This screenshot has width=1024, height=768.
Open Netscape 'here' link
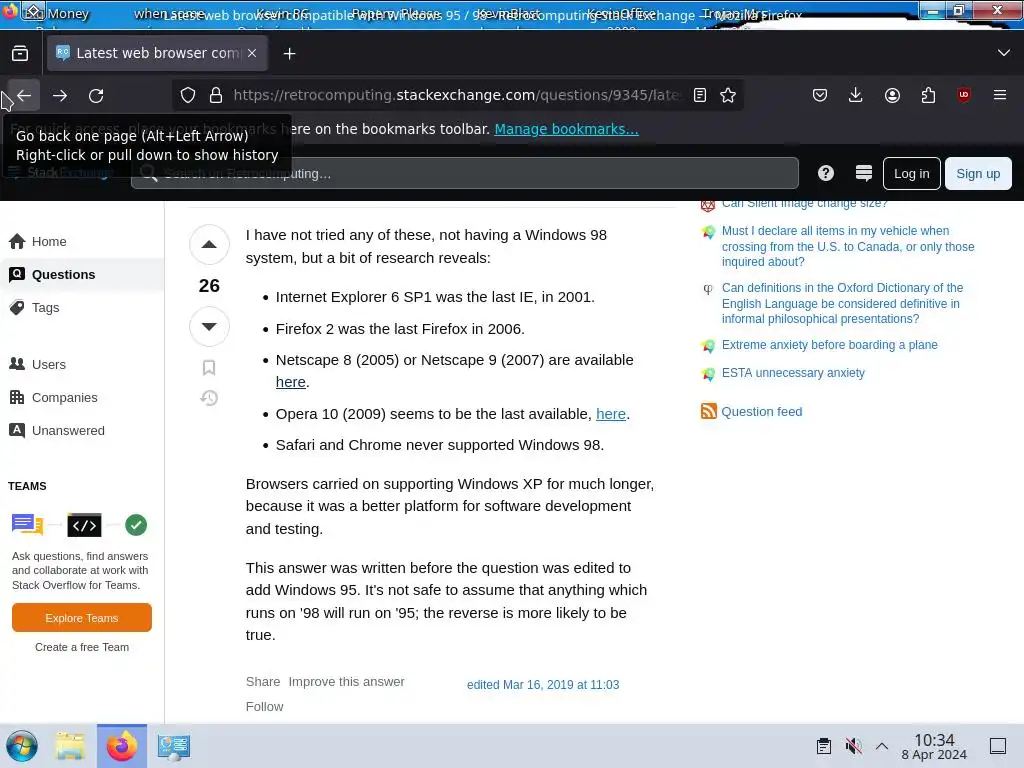point(291,382)
